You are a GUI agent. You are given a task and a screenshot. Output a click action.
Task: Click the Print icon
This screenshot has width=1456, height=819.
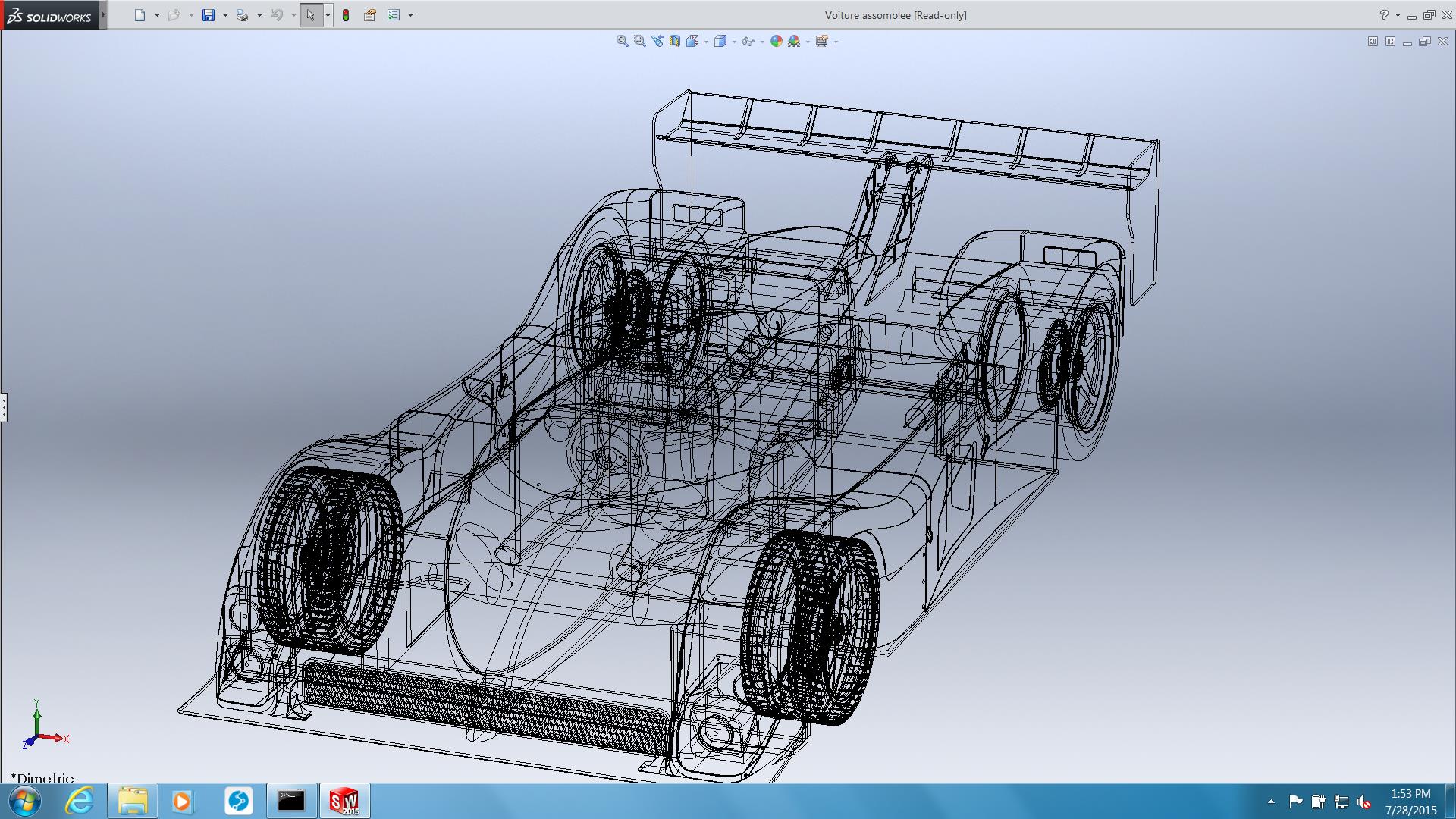coord(242,15)
